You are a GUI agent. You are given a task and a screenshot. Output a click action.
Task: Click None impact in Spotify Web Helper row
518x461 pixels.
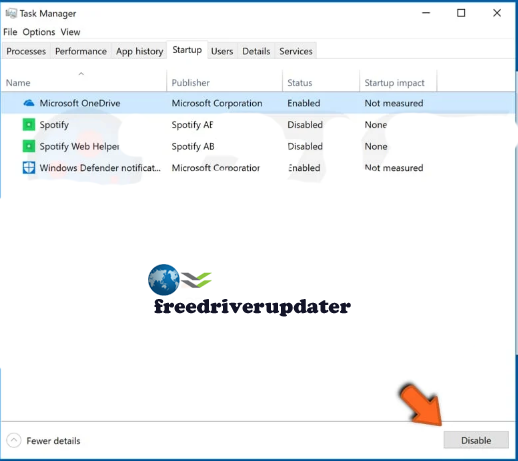coord(376,146)
